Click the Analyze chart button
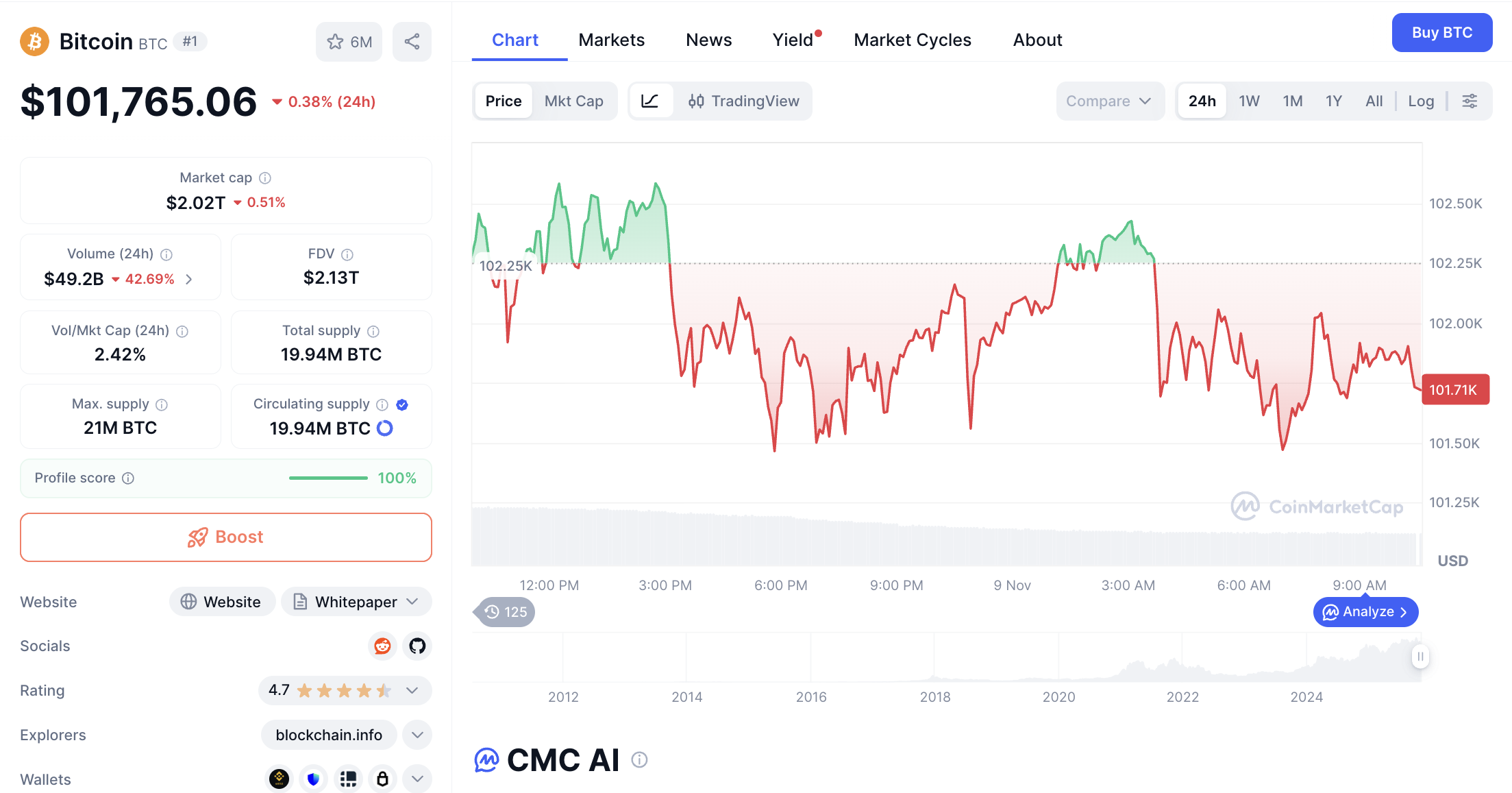Screen dimensions: 1512x793 click(x=1365, y=612)
